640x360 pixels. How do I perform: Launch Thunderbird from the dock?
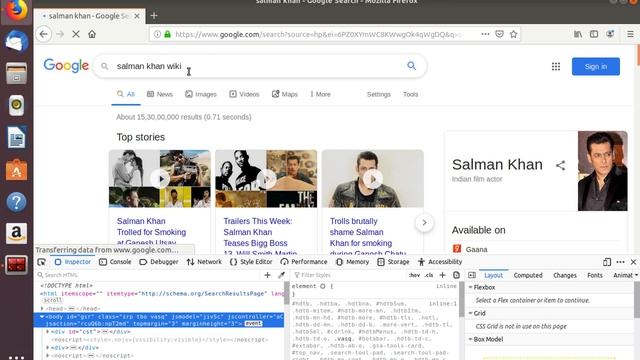[16, 42]
